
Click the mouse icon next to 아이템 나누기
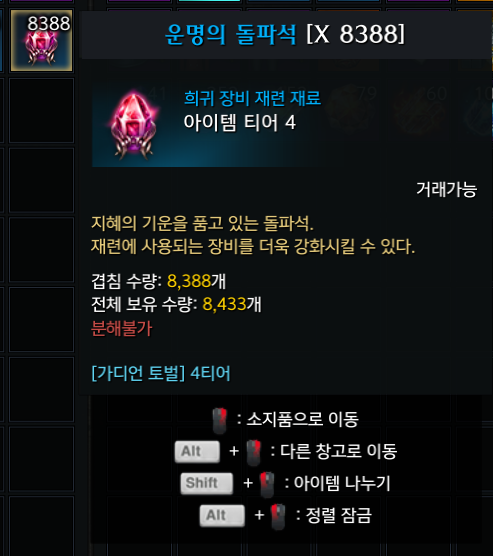(x=267, y=484)
